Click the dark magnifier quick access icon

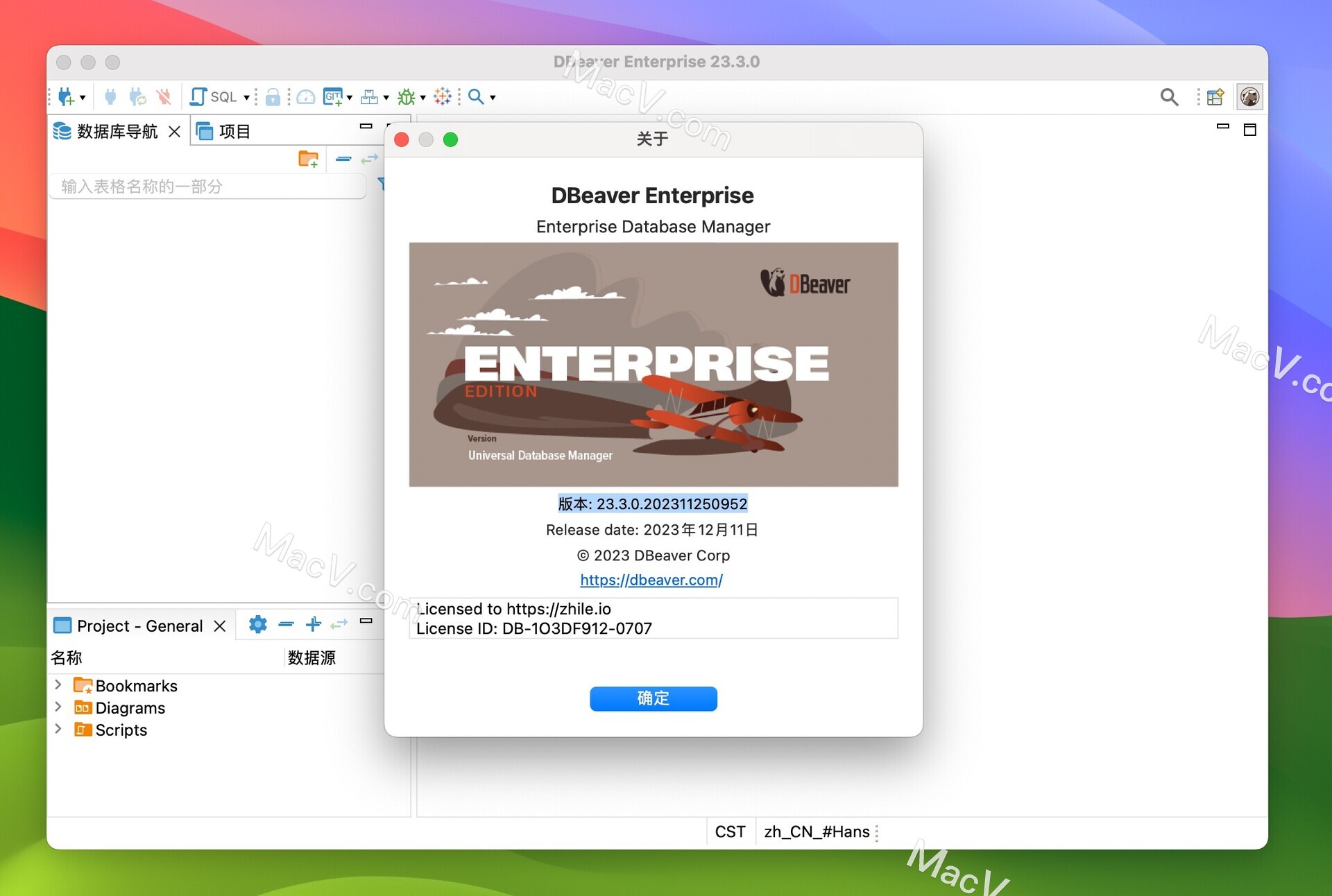1169,97
